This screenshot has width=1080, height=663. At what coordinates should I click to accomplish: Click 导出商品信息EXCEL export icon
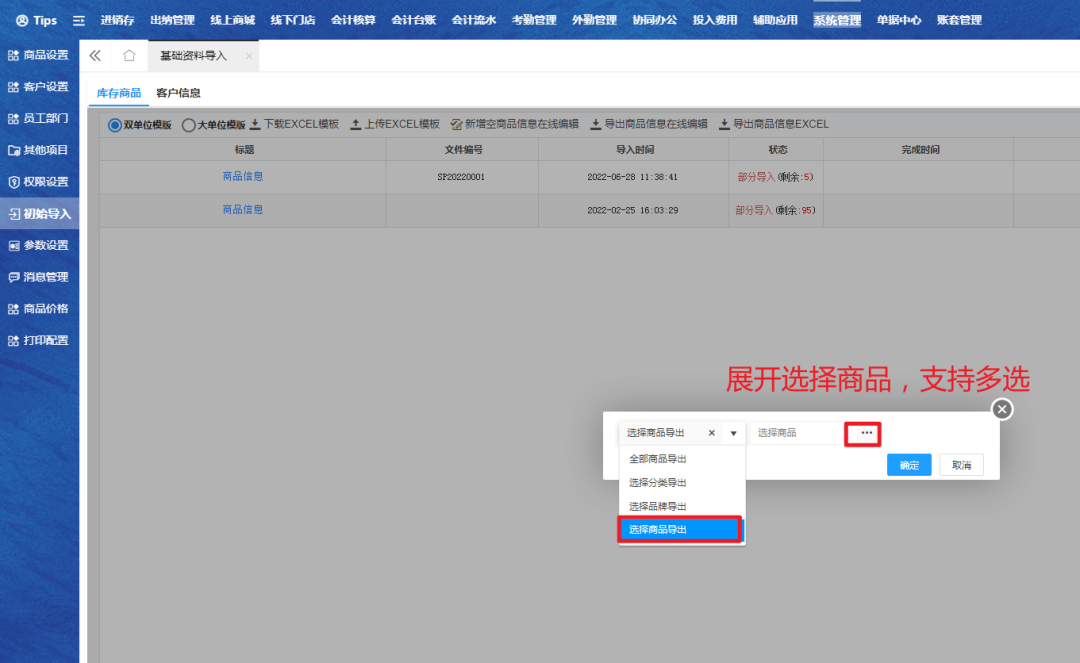pos(724,125)
